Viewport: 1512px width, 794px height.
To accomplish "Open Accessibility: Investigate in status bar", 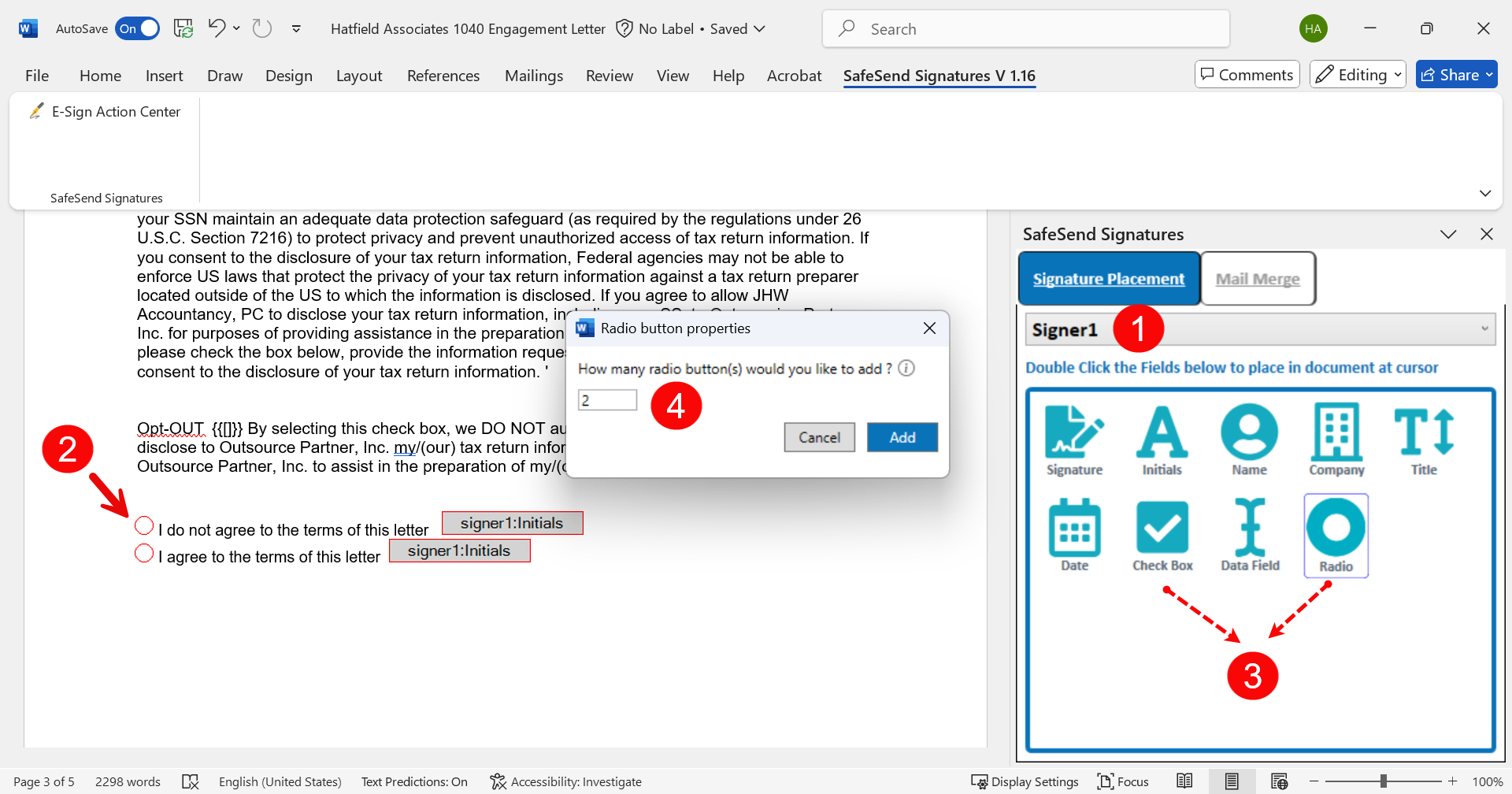I will (565, 781).
